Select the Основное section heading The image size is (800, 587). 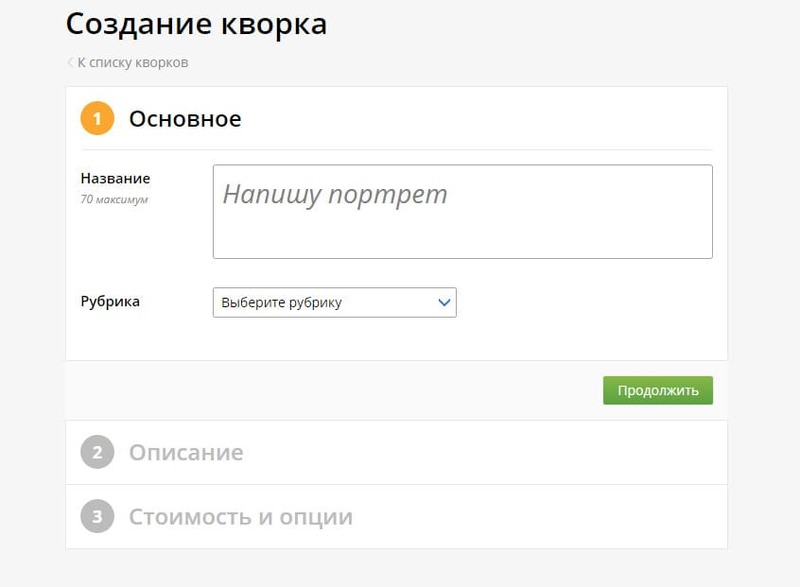pos(185,119)
